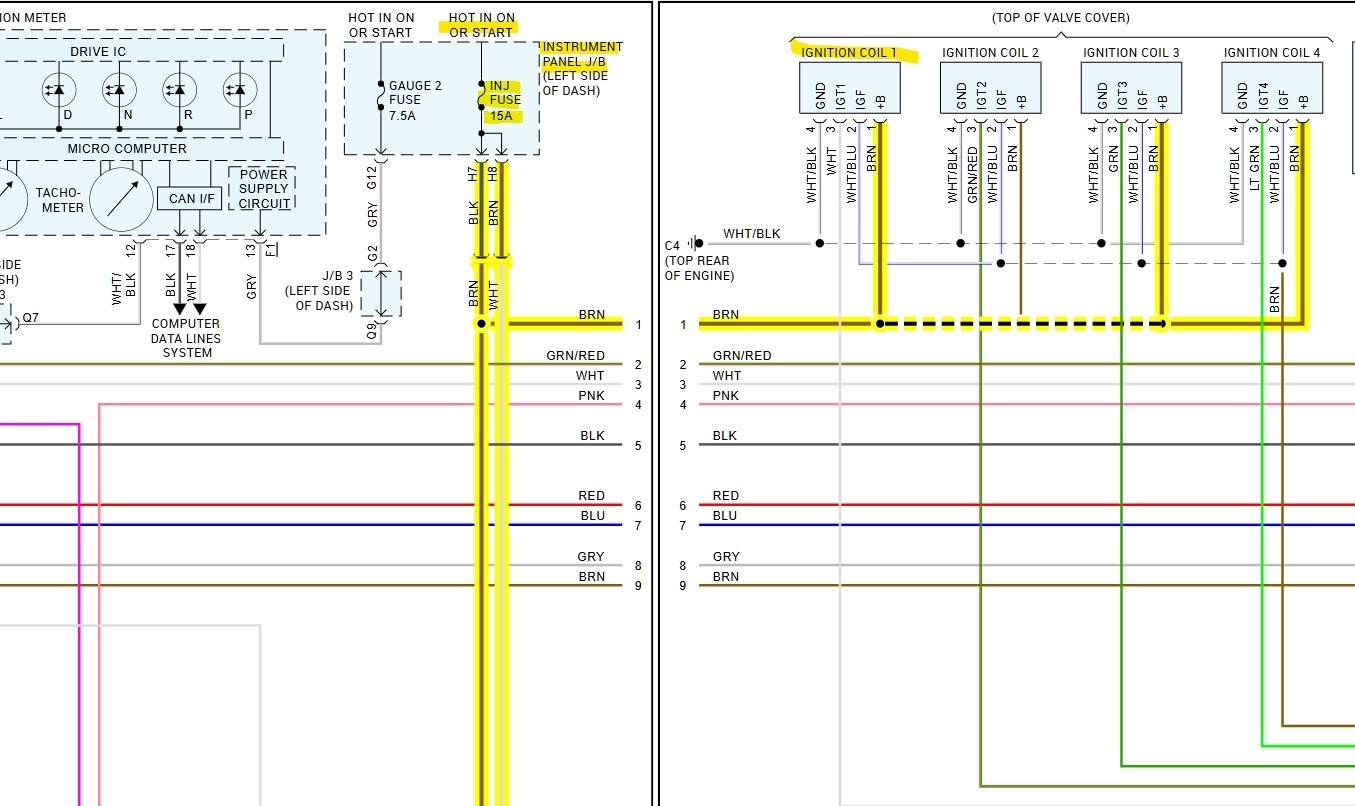Click the Top of Valve Cover heading
Viewport: 1355px width, 806px height.
click(x=1060, y=18)
